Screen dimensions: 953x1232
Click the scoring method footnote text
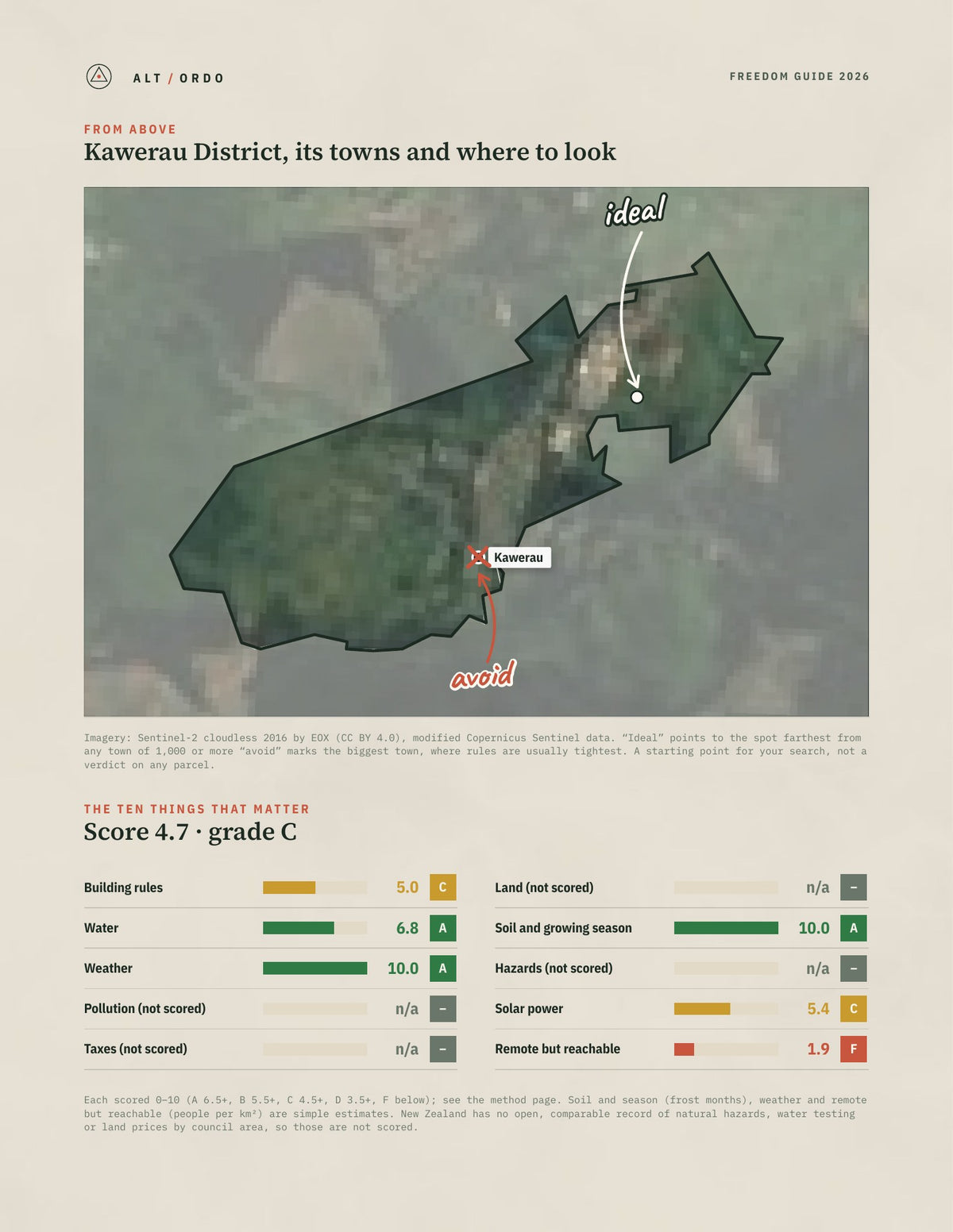coord(476,1114)
